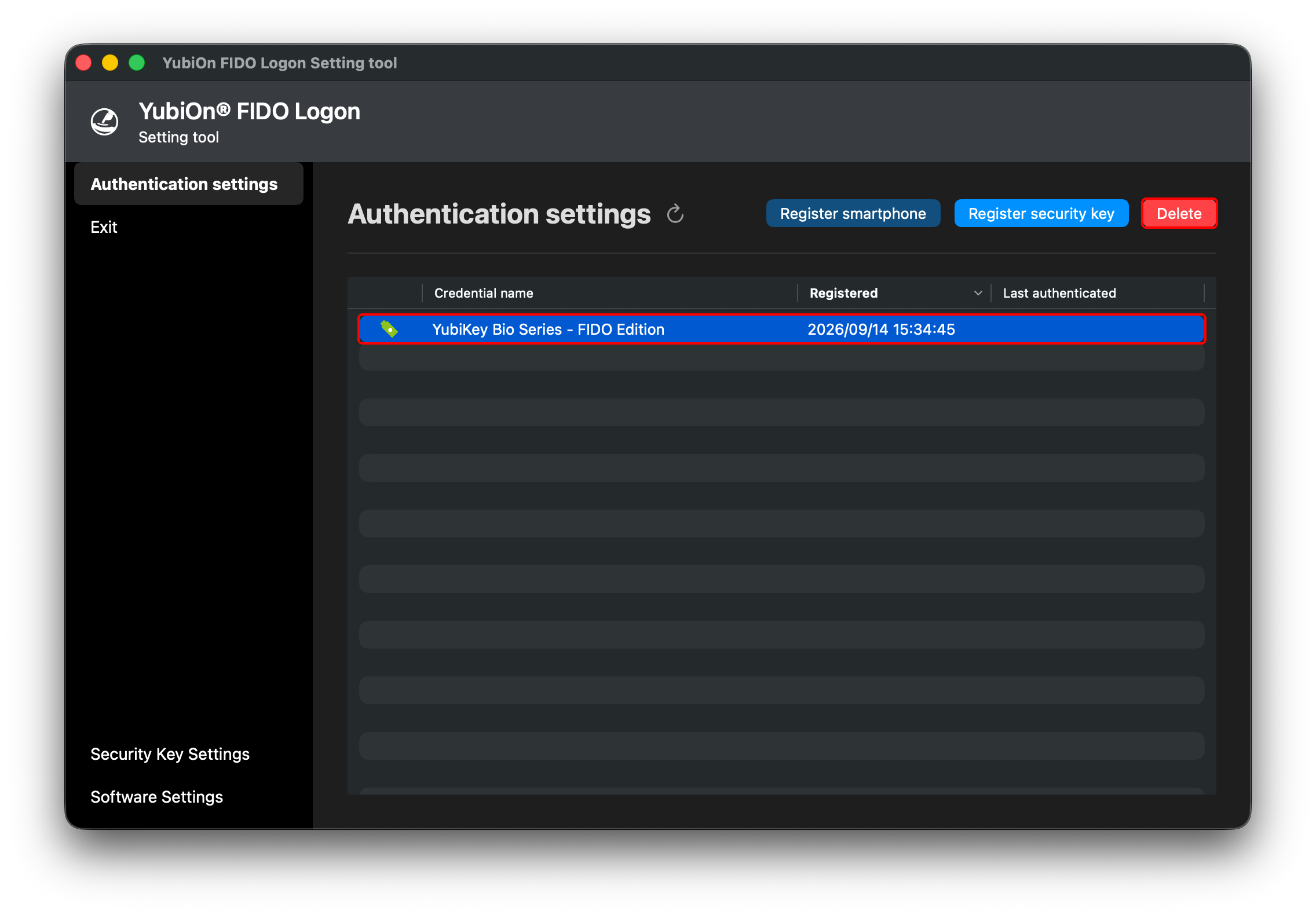1316x915 pixels.
Task: Click the 2026/09/14 15:34:45 registered date cell
Action: [881, 329]
